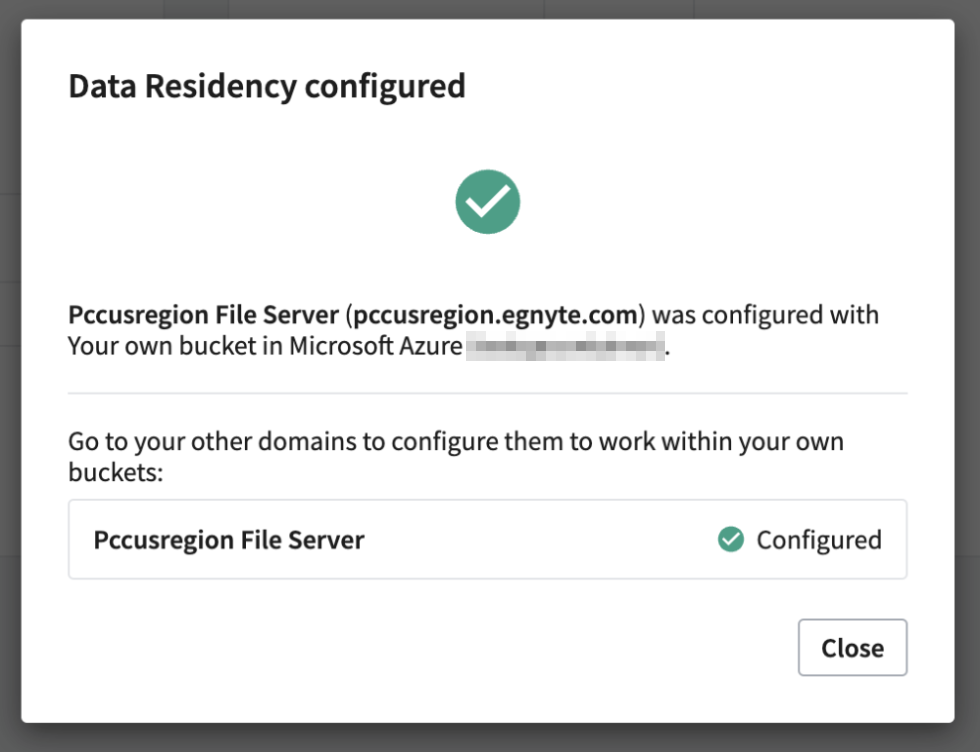Click the word 'buckets:' above the domain list
Image resolution: width=980 pixels, height=752 pixels.
point(115,472)
